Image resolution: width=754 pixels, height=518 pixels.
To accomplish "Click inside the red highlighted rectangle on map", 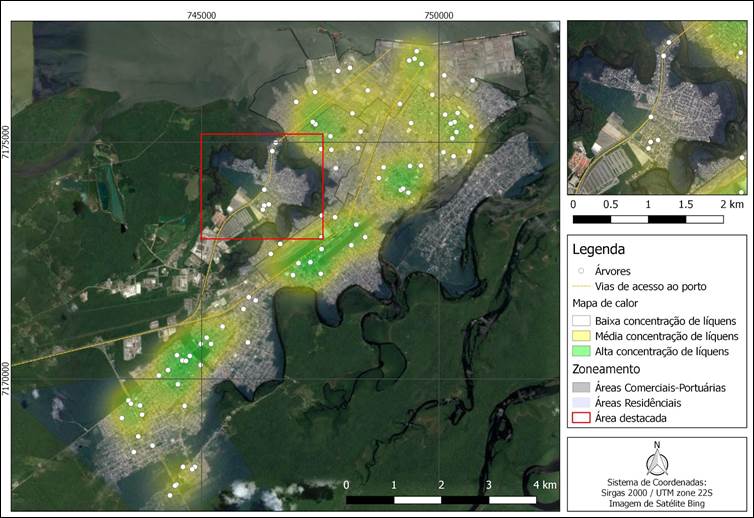I will click(261, 186).
